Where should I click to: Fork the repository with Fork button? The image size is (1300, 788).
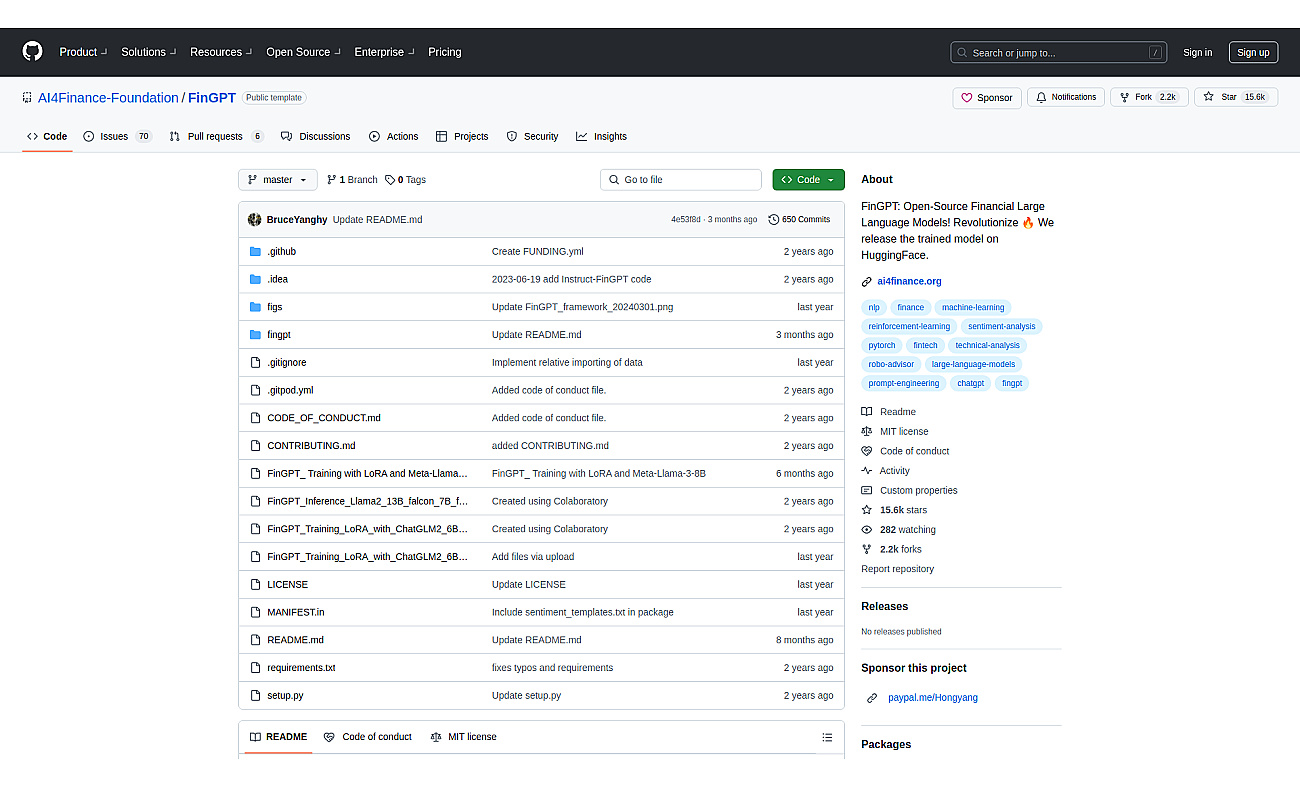[x=1149, y=97]
